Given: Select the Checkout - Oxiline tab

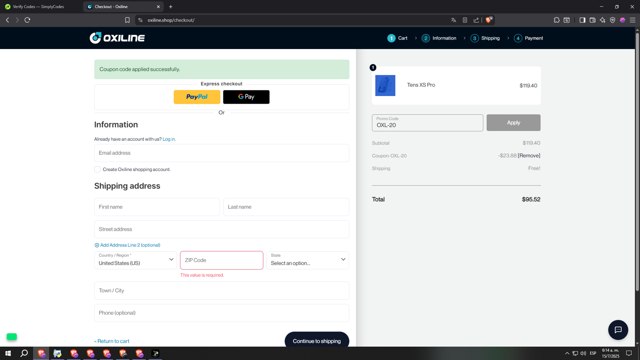Looking at the screenshot, I should [122, 7].
